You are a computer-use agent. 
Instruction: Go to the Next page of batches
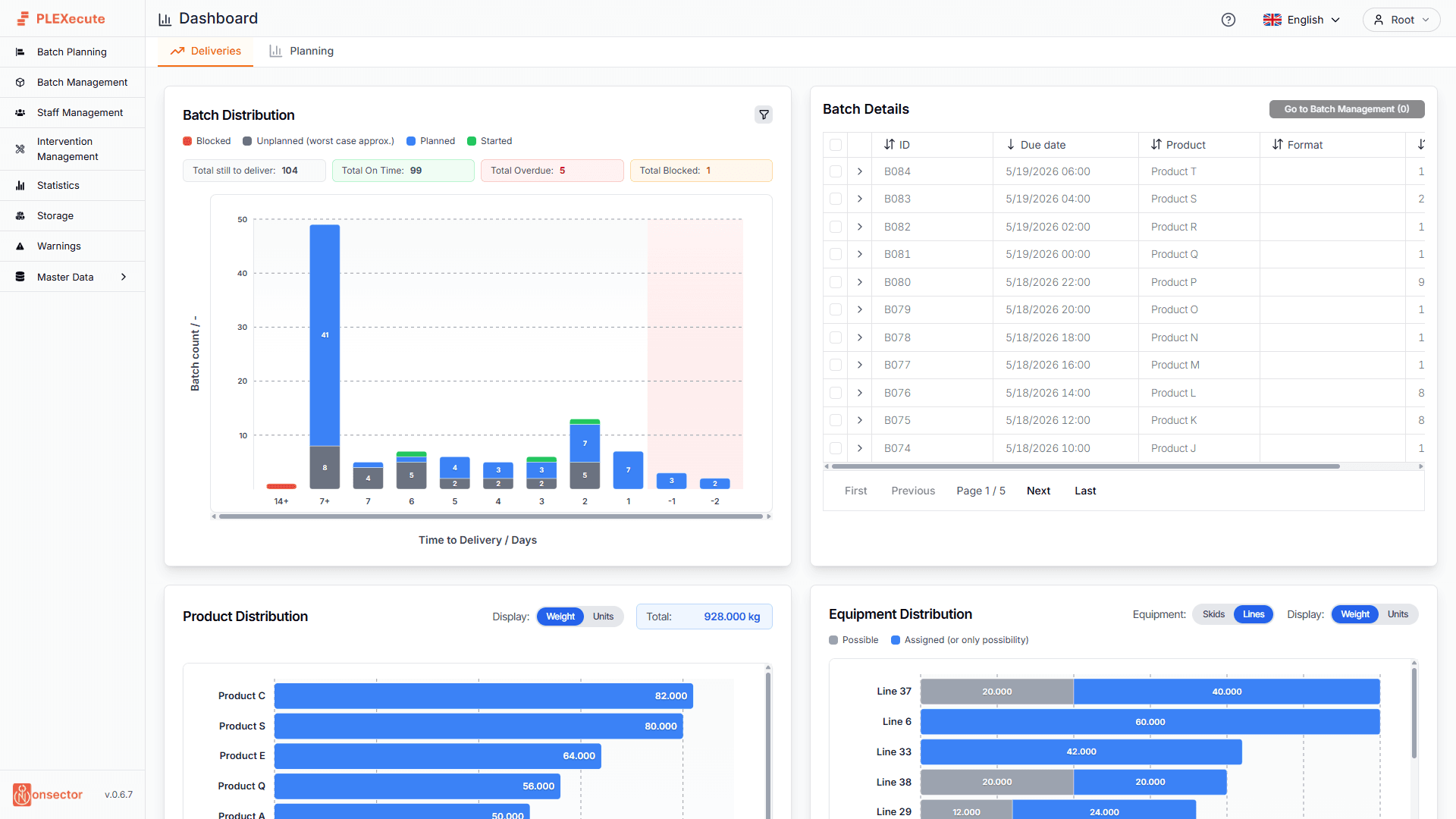1038,491
